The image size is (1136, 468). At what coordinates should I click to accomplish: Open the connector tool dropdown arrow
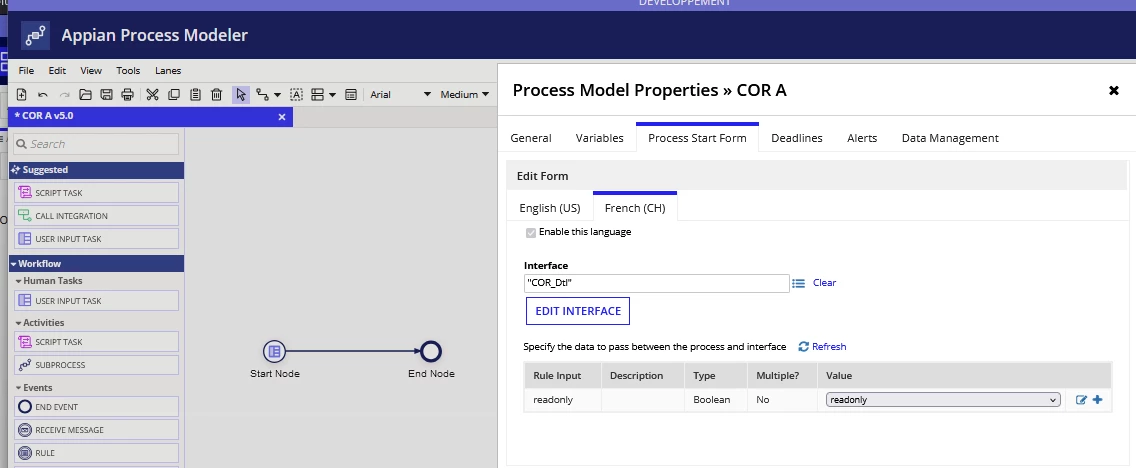277,95
